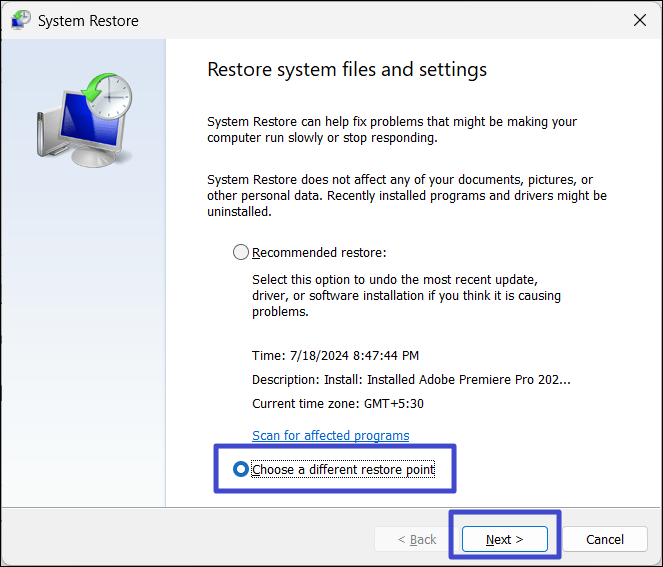This screenshot has height=567, width=663.
Task: Open Scan for affected programs link
Action: click(x=331, y=435)
